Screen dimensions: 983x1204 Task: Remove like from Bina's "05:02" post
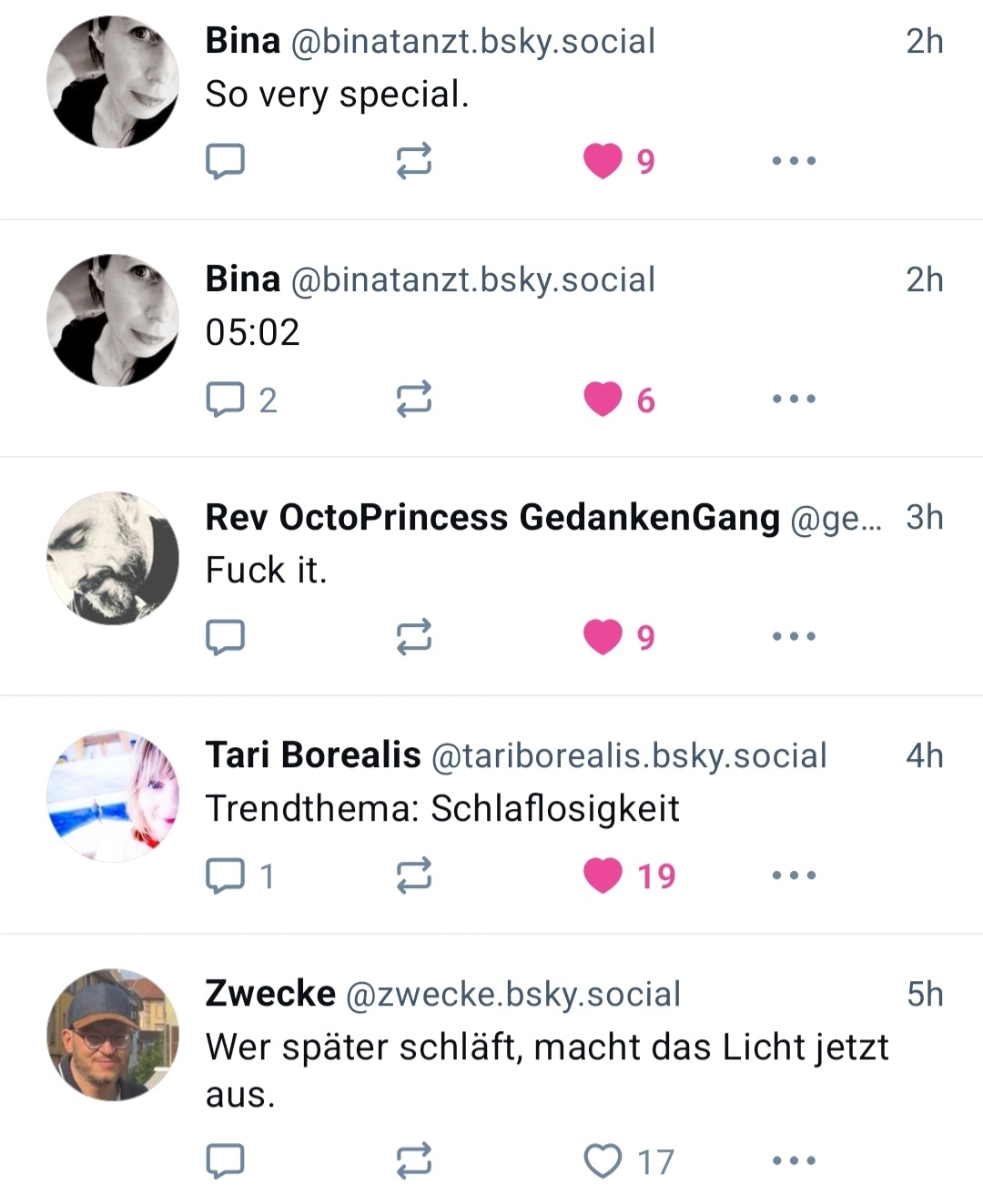click(603, 400)
